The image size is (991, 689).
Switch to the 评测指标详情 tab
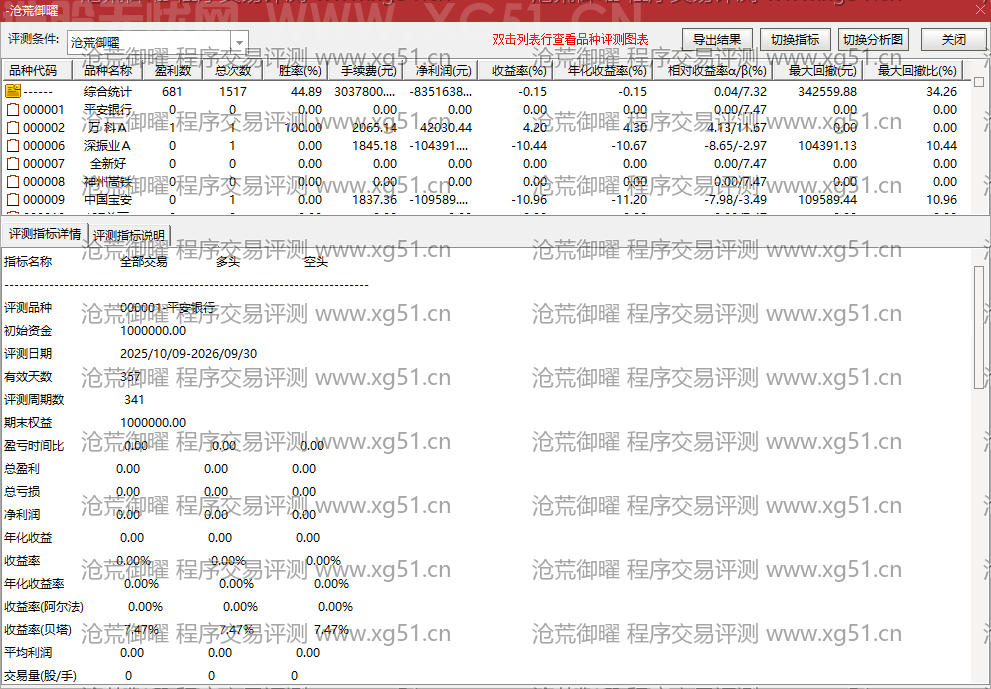pos(45,234)
